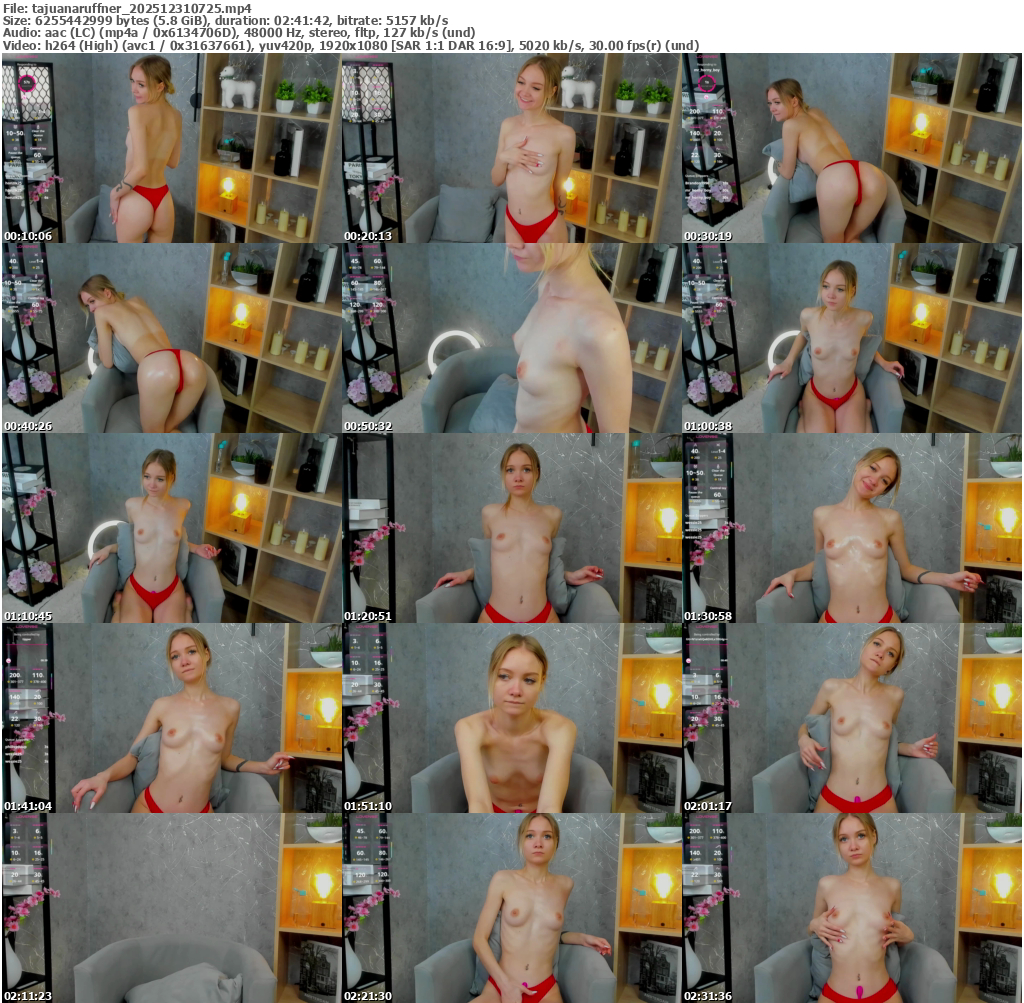Screen dimensions: 1024x1003
Task: Select the thumbnail at 01:51:10
Action: [511, 718]
